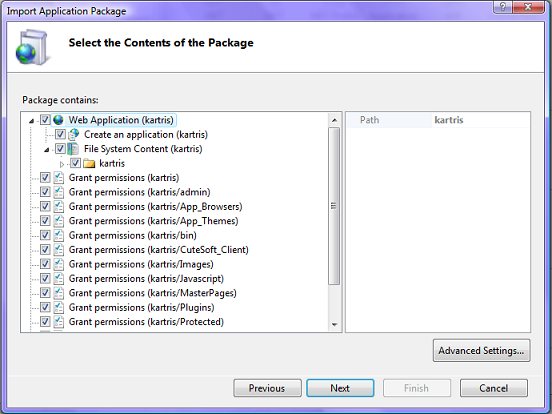Screen dimensions: 552x414
Task: Click the kartris folder icon
Action: 89,164
